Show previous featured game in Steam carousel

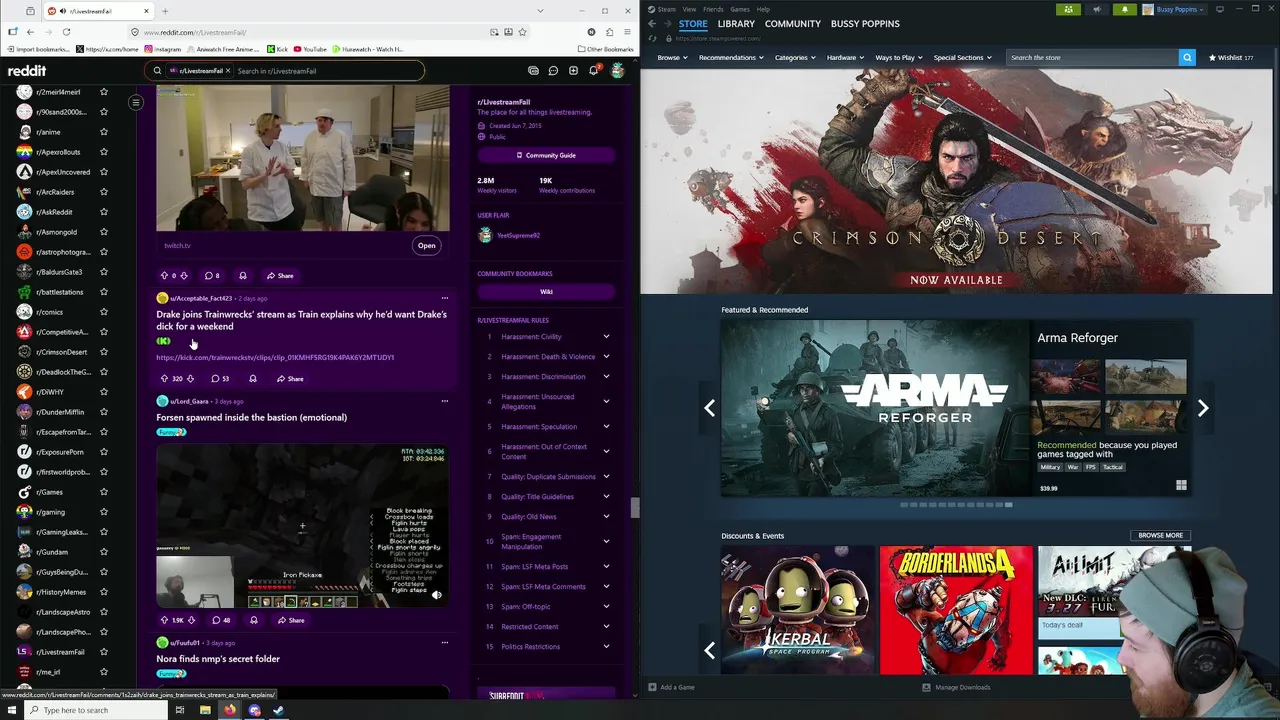click(x=709, y=408)
